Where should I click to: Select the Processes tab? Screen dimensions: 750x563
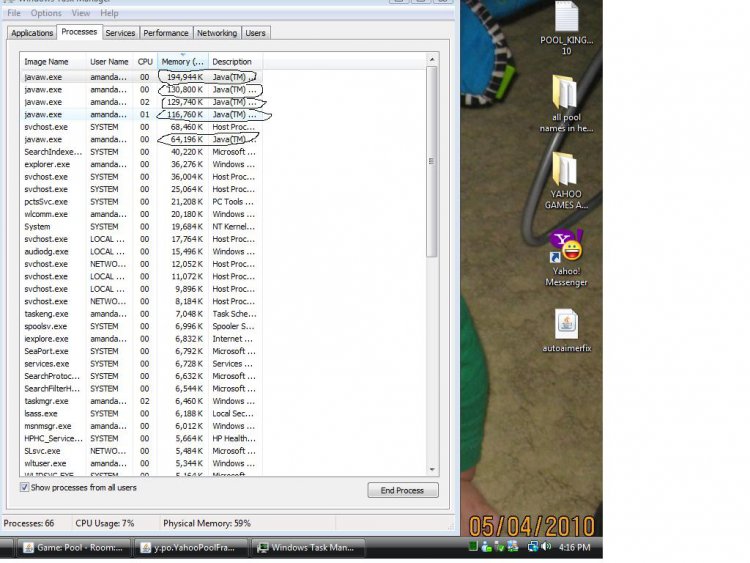point(79,32)
